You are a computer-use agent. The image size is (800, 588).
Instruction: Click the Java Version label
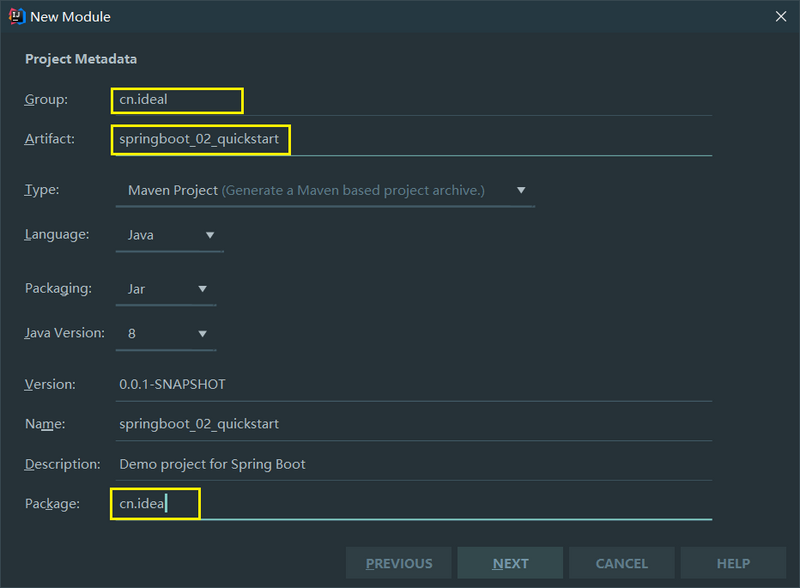(65, 333)
